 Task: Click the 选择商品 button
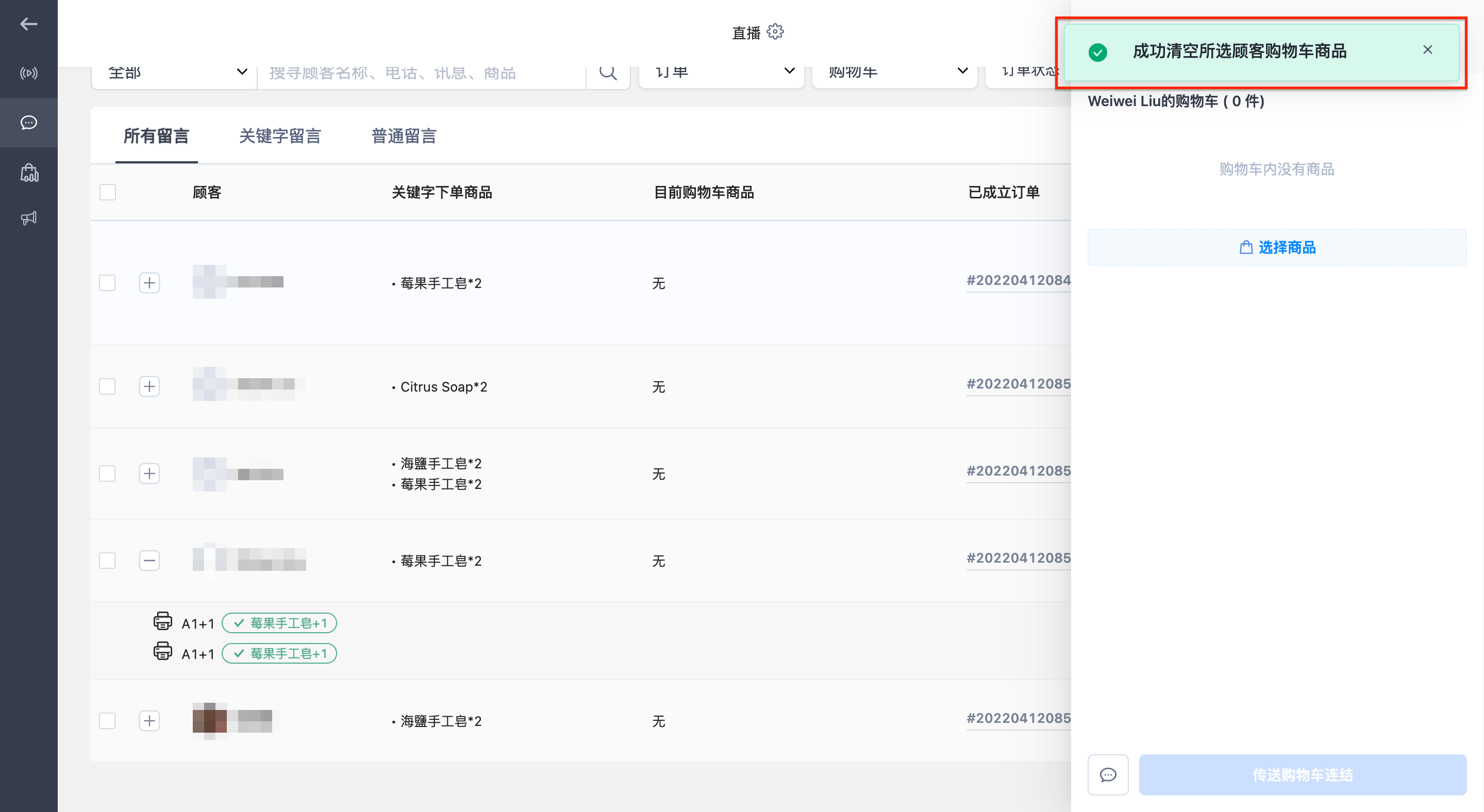(x=1277, y=247)
